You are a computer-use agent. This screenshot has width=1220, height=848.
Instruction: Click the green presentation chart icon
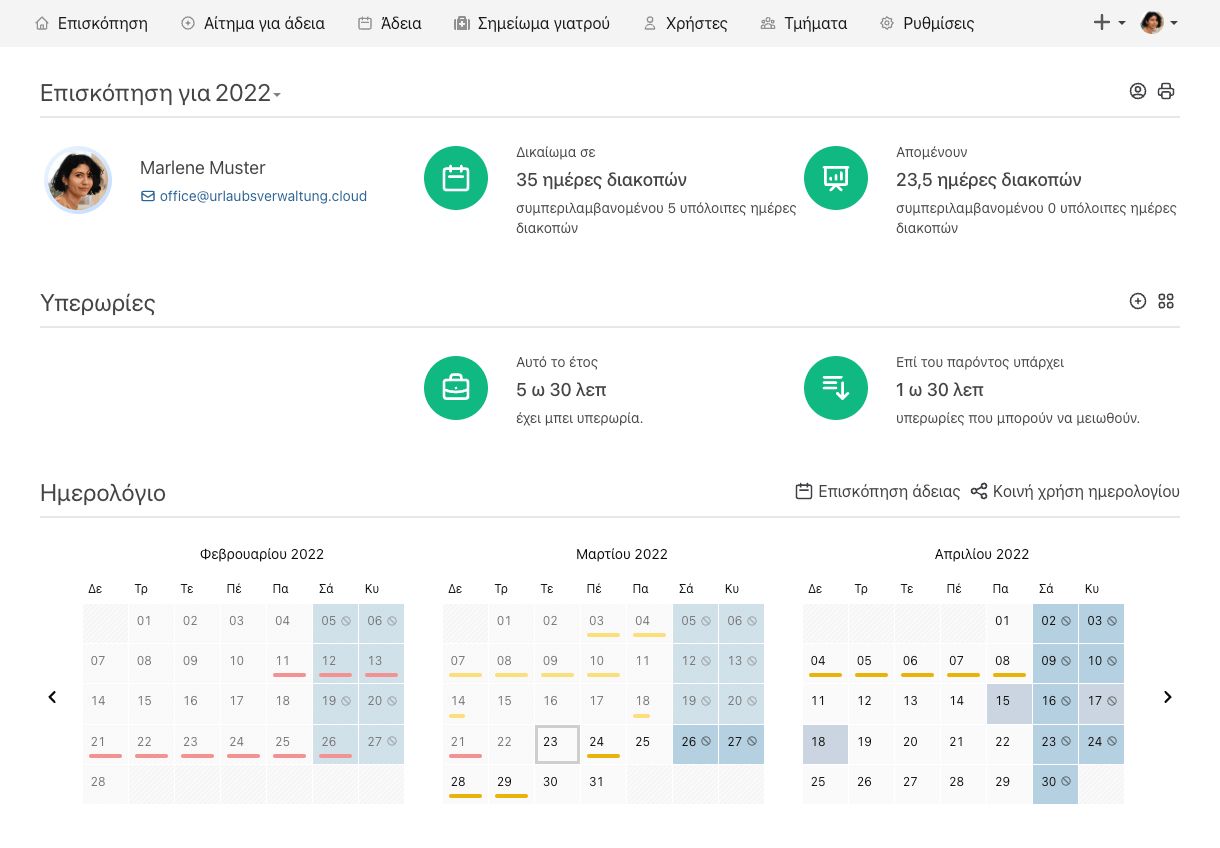pos(836,178)
